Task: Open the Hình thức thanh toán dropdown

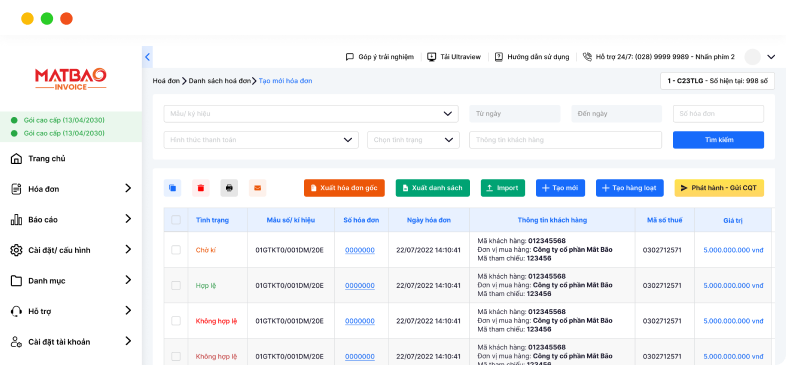Action: coord(261,140)
